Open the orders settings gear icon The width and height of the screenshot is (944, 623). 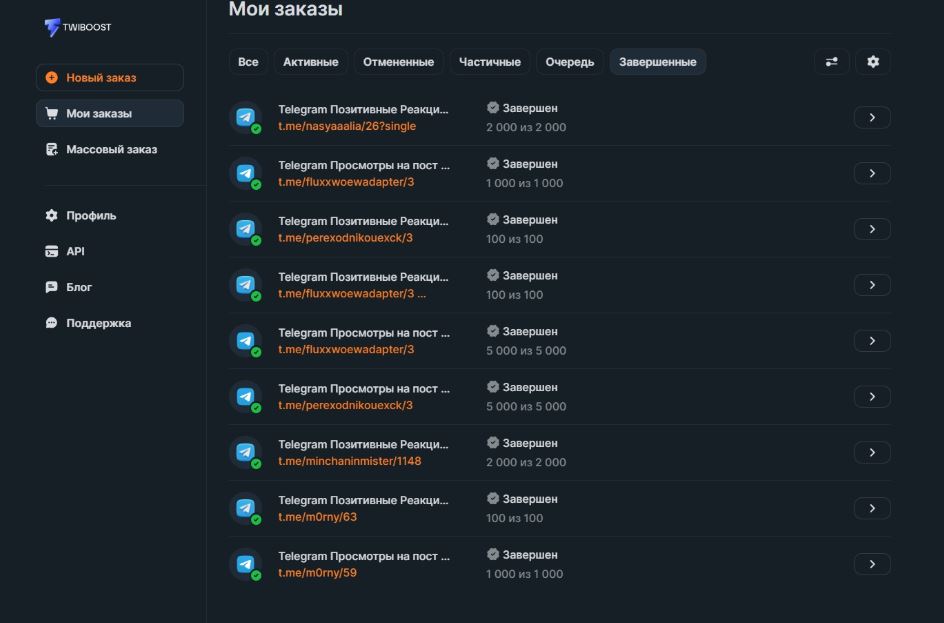pos(873,62)
